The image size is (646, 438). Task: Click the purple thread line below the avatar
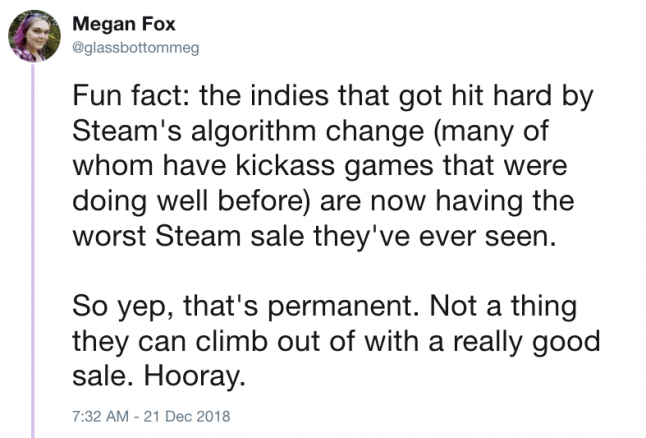(x=33, y=250)
